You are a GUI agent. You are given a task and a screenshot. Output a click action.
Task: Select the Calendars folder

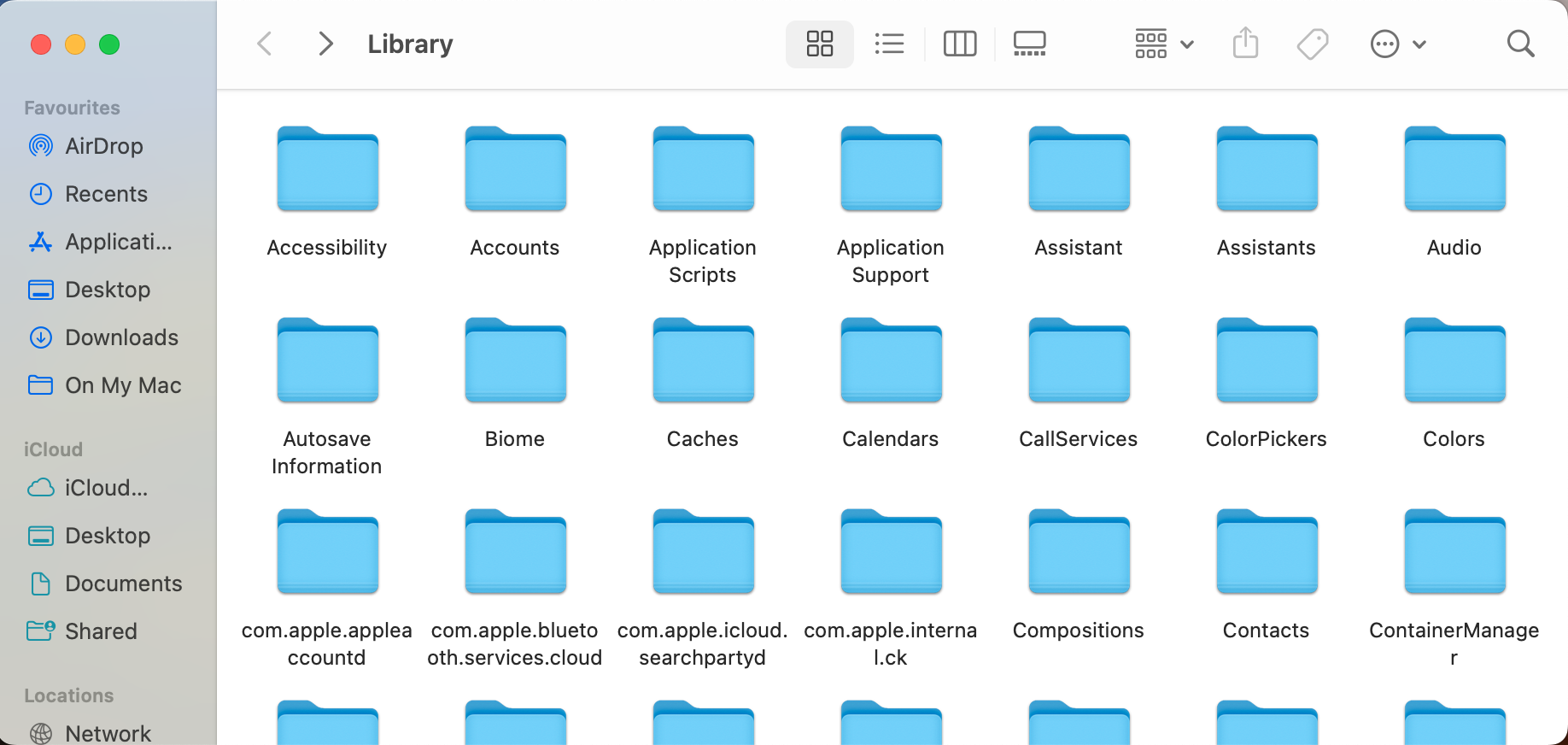pos(891,361)
